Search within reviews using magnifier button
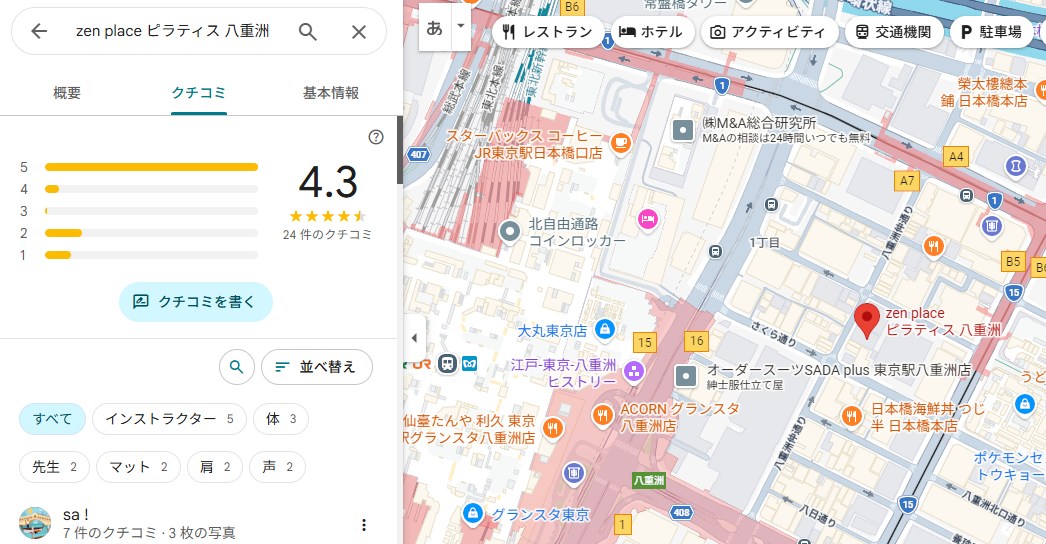 pos(236,367)
